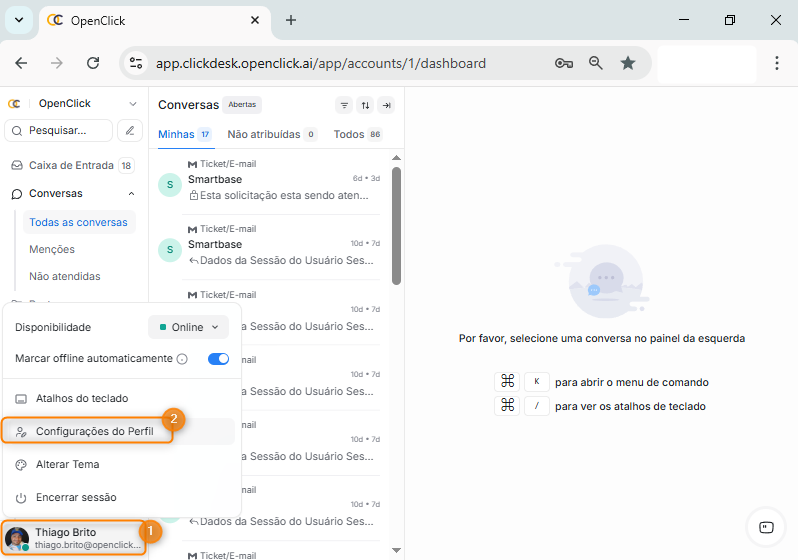
Task: Open the conversation filter icon
Action: 344,105
